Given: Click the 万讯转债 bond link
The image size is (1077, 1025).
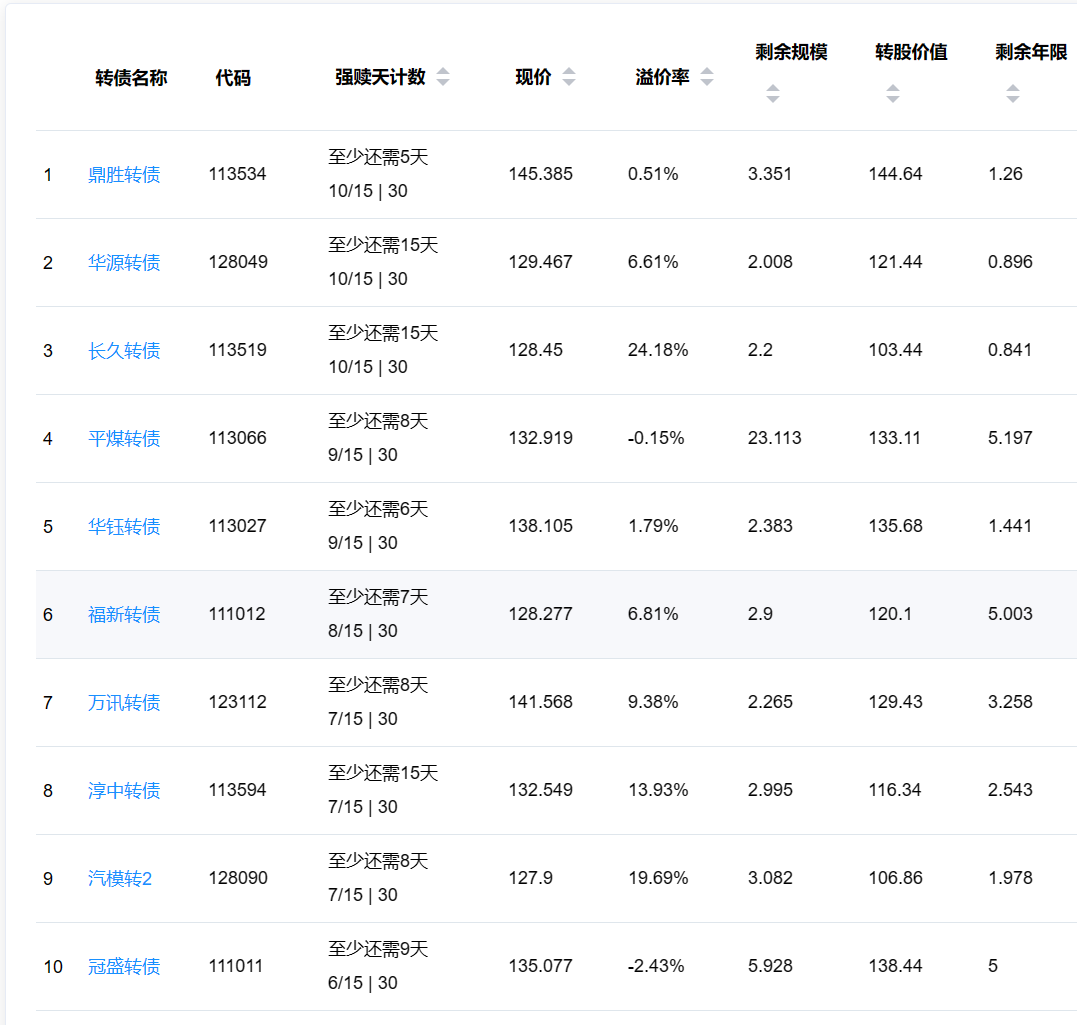Looking at the screenshot, I should [124, 703].
